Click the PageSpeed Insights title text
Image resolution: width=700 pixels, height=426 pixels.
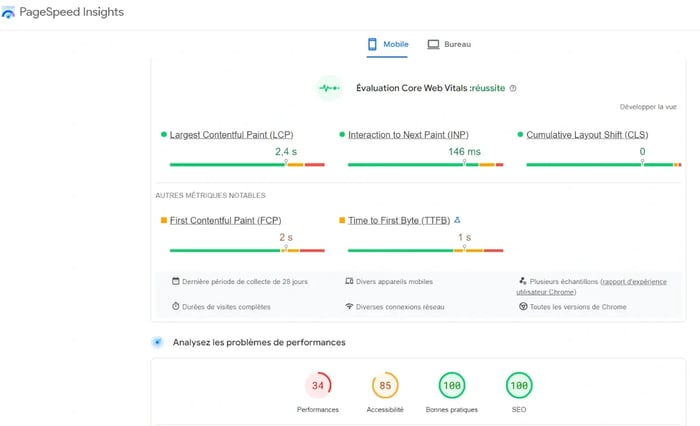(x=71, y=12)
